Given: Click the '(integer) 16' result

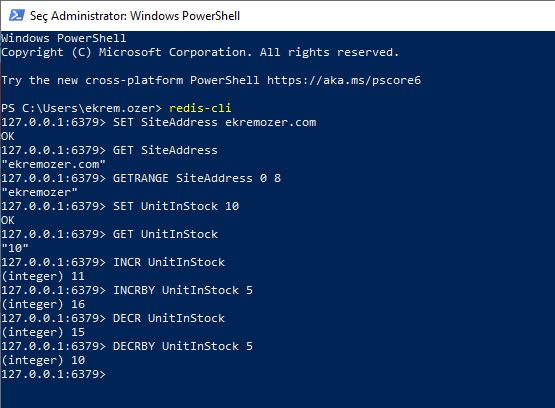Looking at the screenshot, I should pos(43,304).
